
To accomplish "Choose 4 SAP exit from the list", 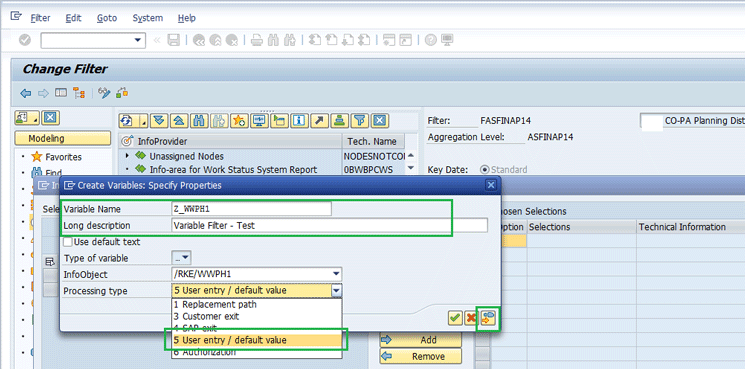I will point(256,328).
